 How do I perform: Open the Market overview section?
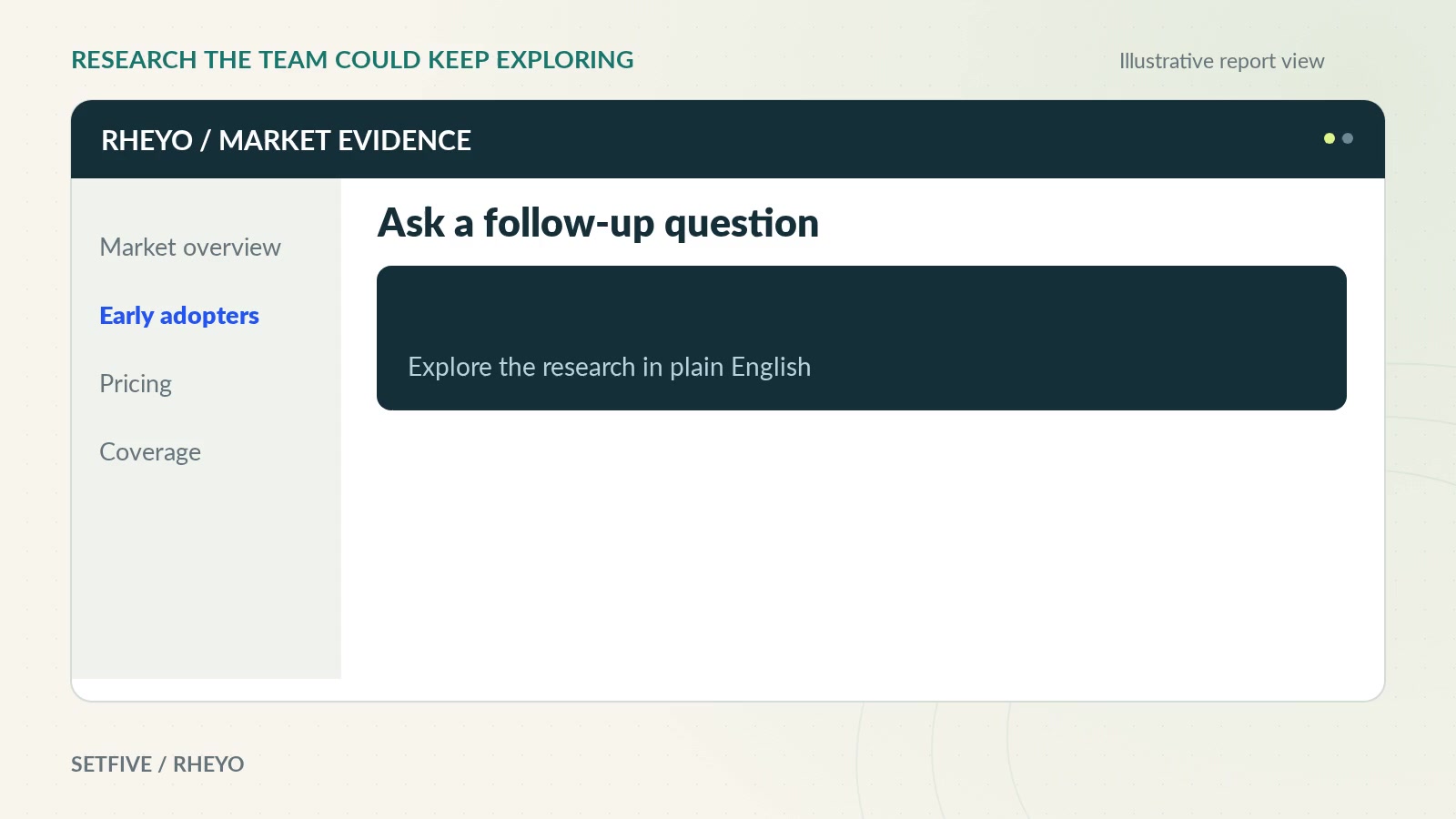(x=190, y=248)
